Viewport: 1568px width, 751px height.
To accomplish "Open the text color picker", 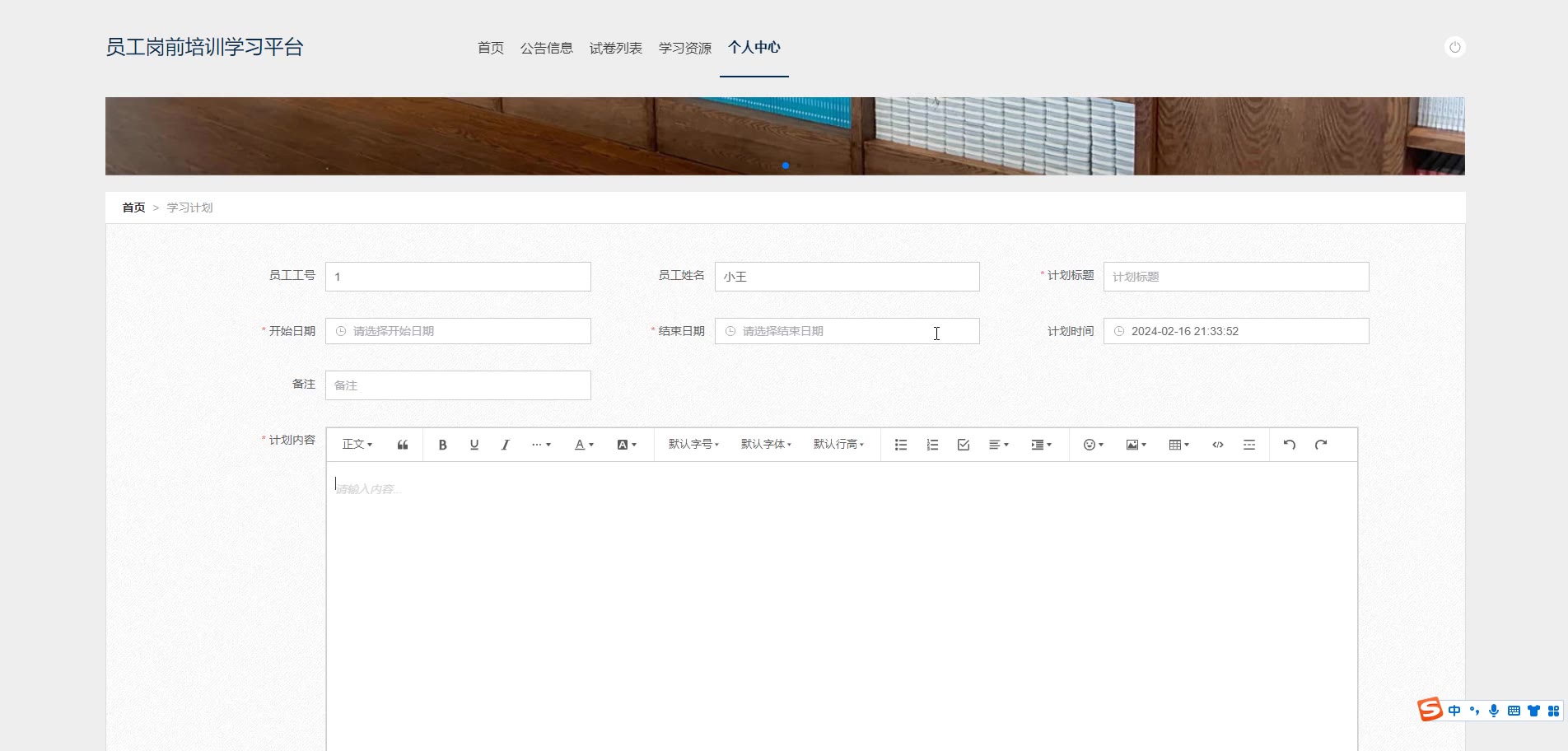I will coord(583,445).
